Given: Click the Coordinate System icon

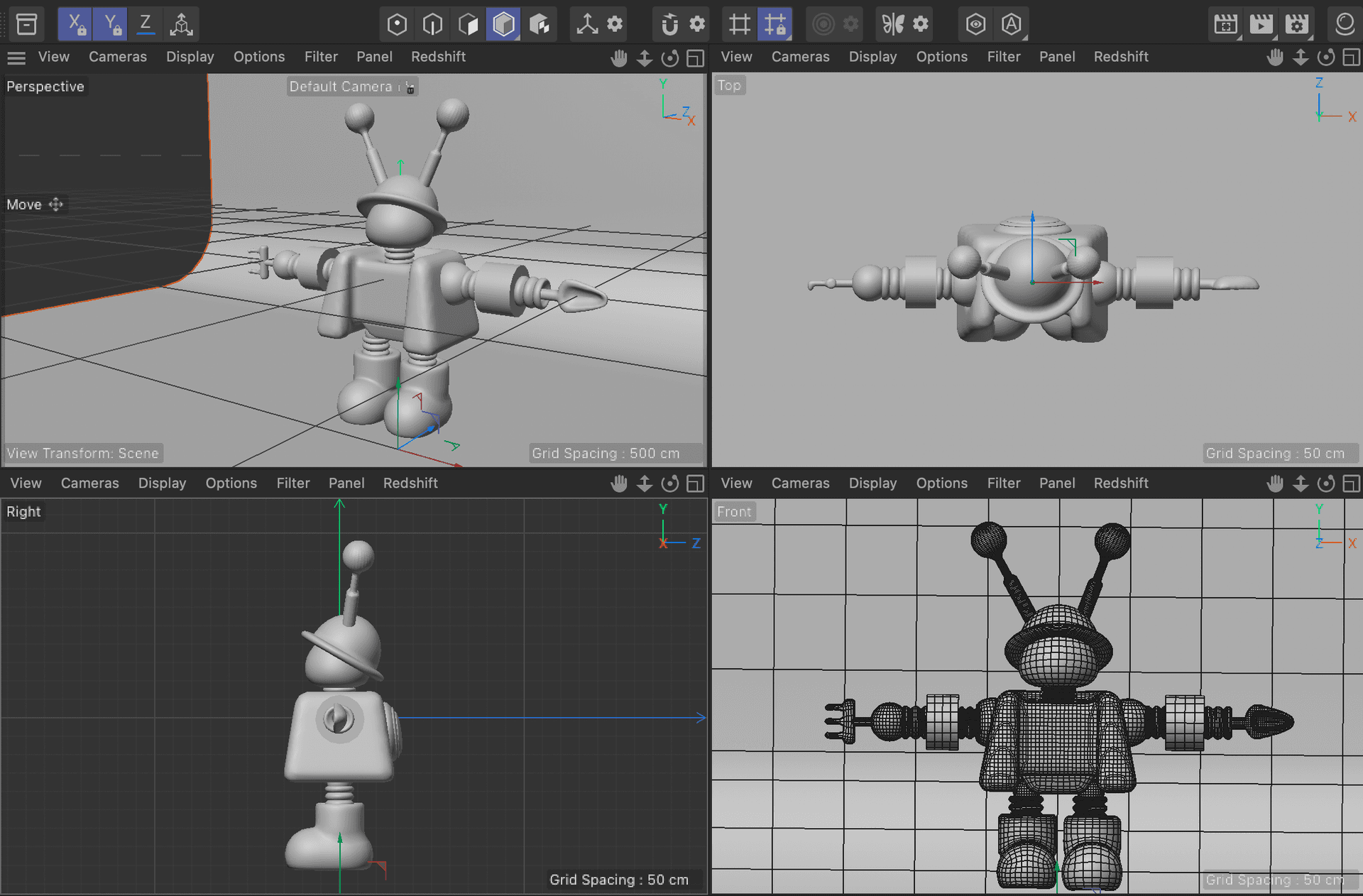Looking at the screenshot, I should [x=181, y=24].
